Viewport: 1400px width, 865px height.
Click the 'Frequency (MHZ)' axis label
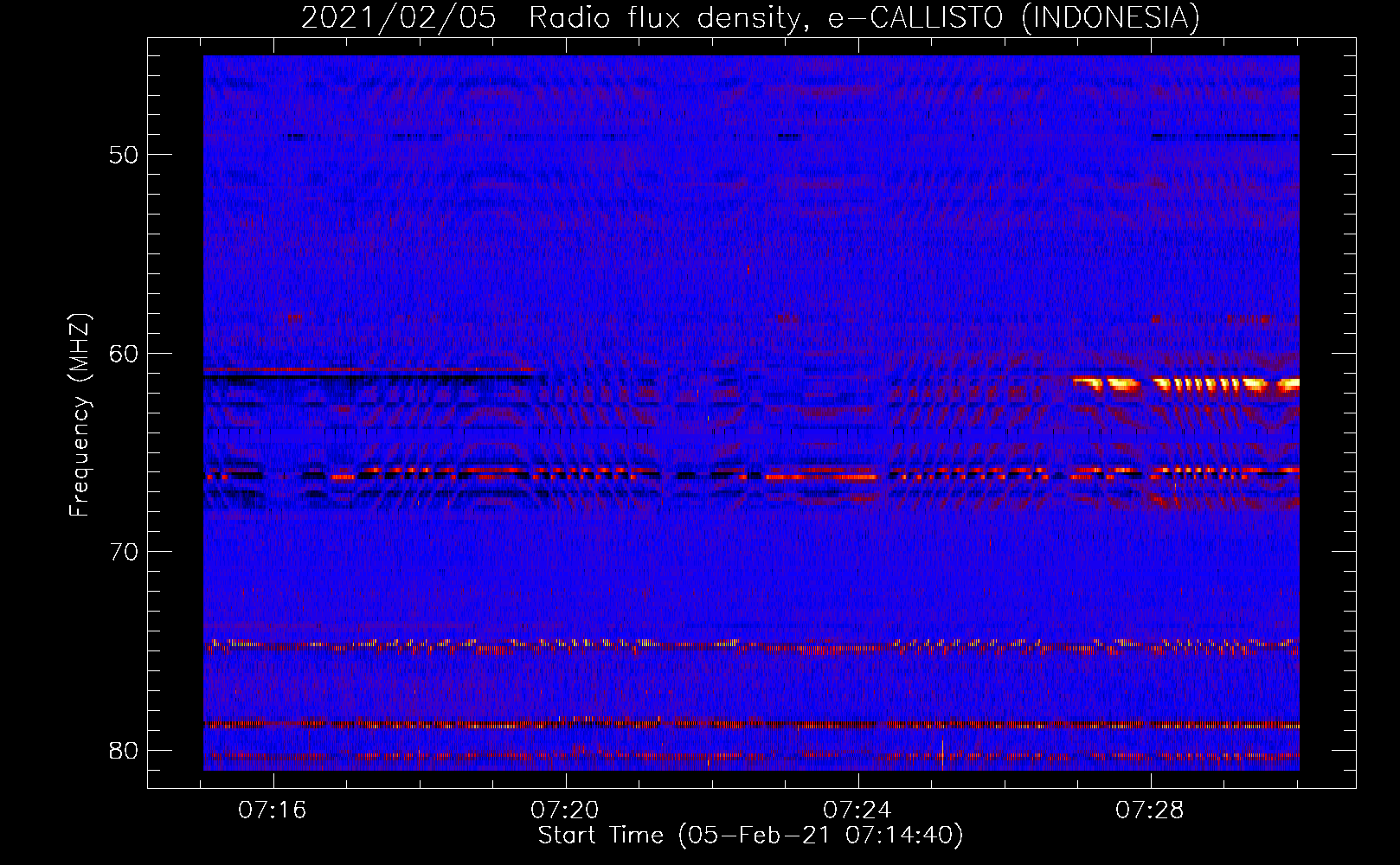click(x=80, y=415)
